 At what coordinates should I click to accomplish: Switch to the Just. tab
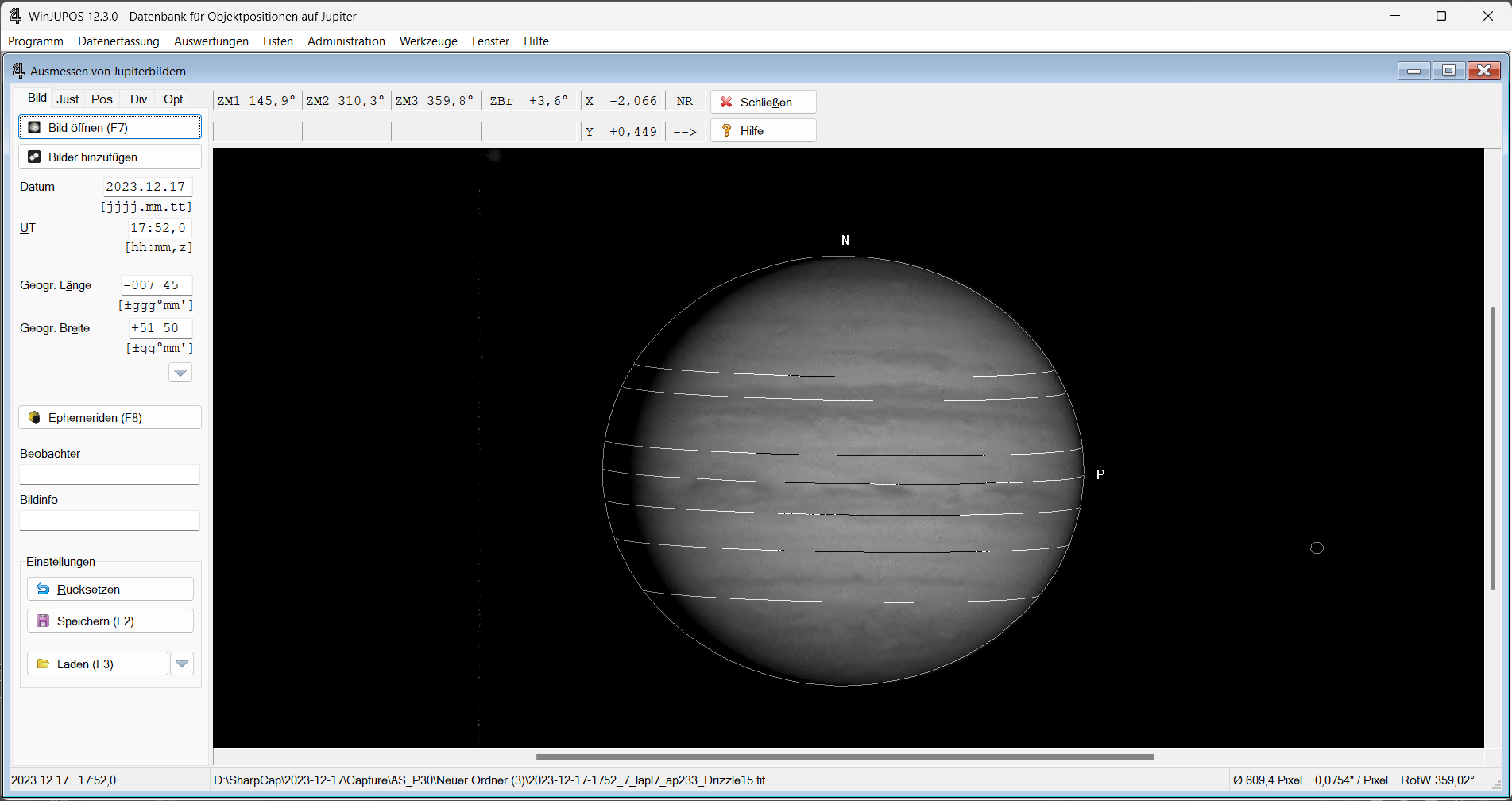tap(68, 99)
